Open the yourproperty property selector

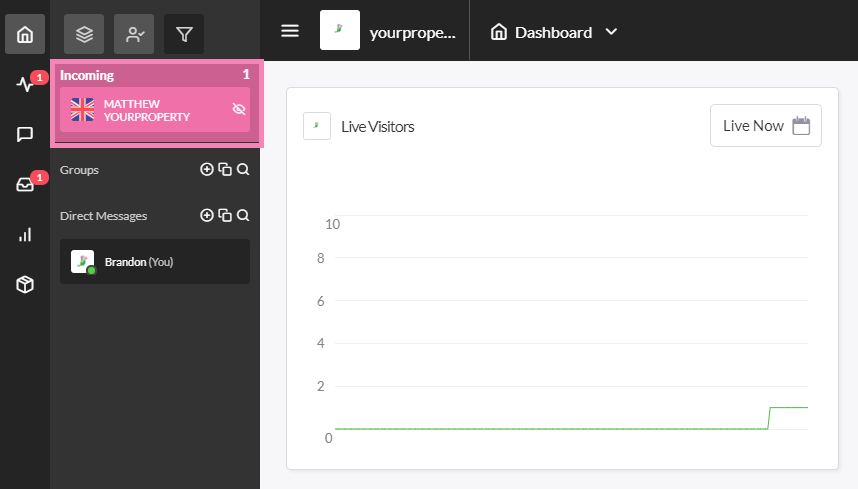[x=388, y=31]
